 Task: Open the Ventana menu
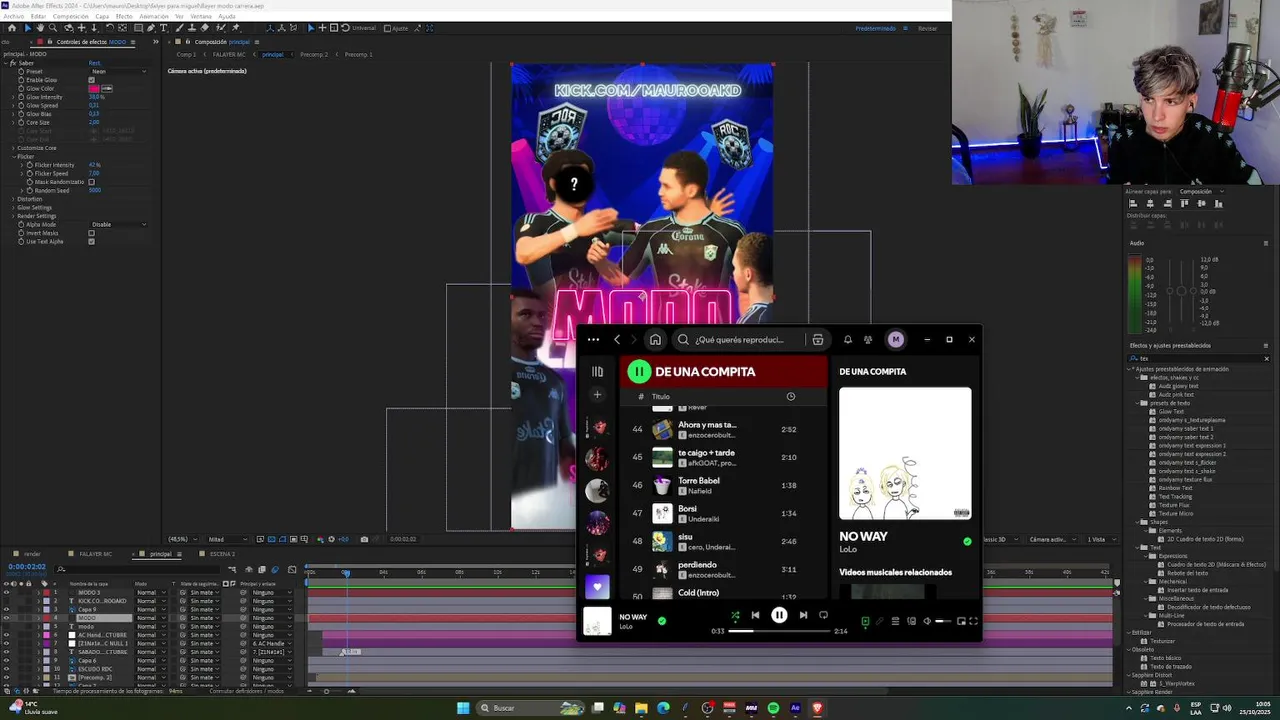pos(201,16)
